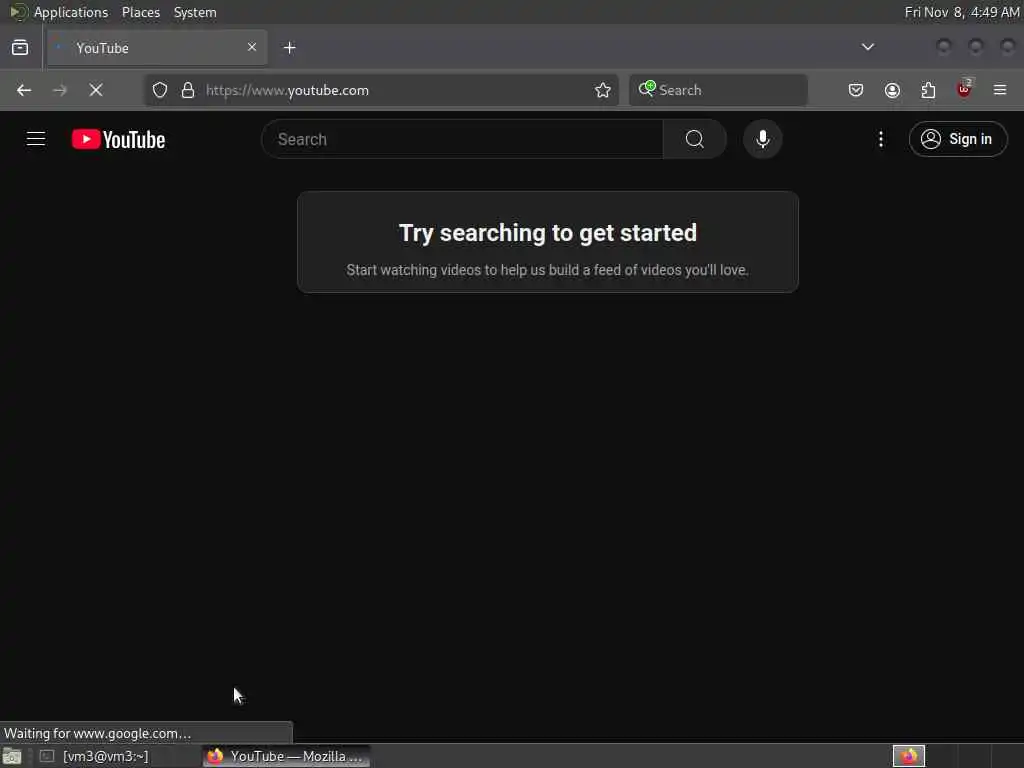Start voice search with microphone icon
Image resolution: width=1024 pixels, height=768 pixels.
pyautogui.click(x=762, y=139)
